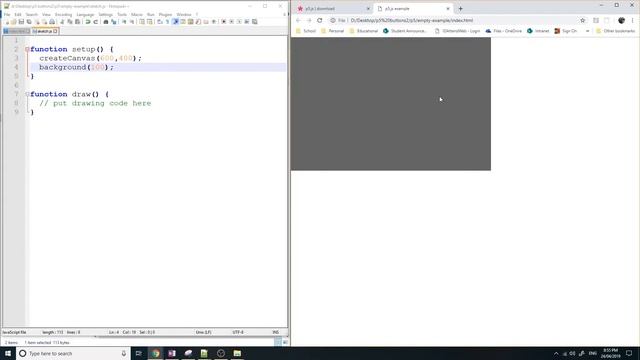Collapse the setup() function fold marker

point(27,49)
